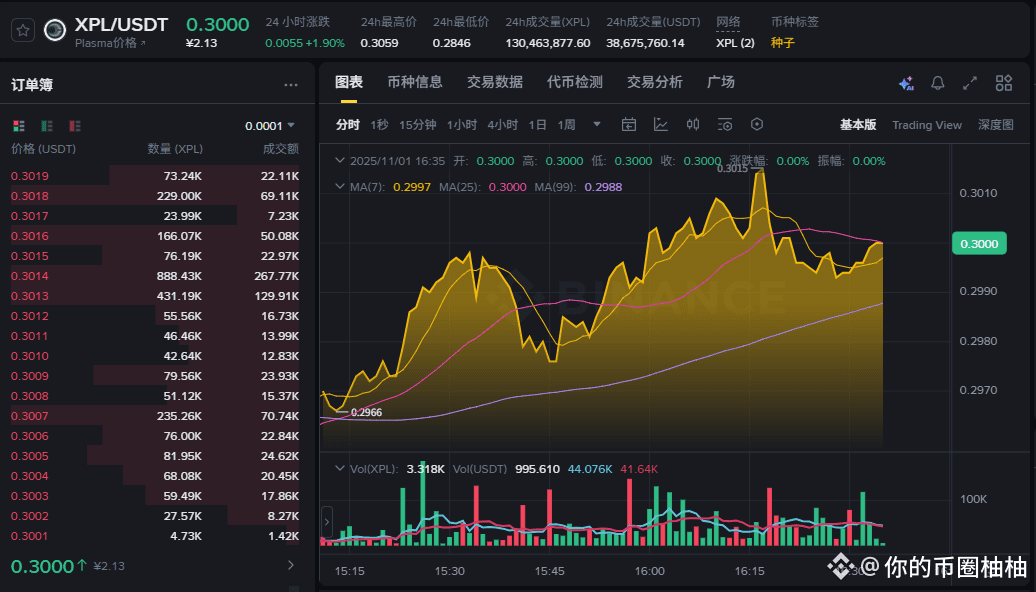Viewport: 1036px width, 592px height.
Task: Show sell orders only (red icon)
Action: click(x=75, y=126)
